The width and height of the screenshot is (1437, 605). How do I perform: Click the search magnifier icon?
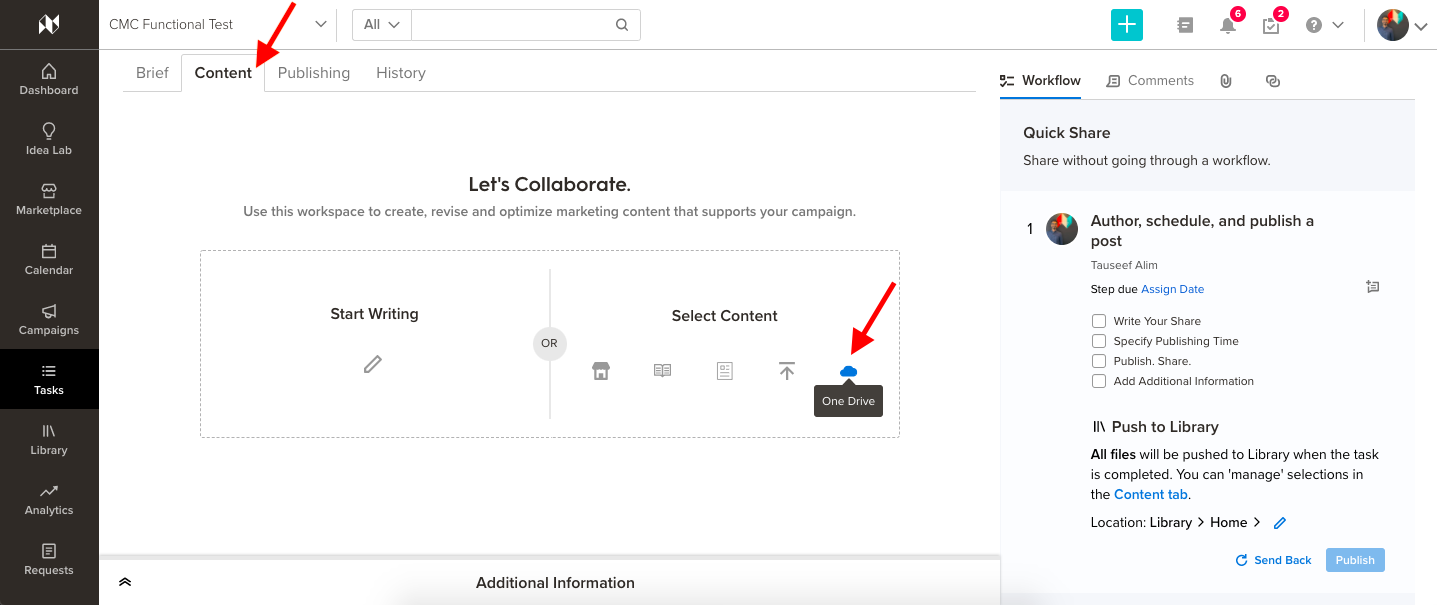(x=622, y=25)
